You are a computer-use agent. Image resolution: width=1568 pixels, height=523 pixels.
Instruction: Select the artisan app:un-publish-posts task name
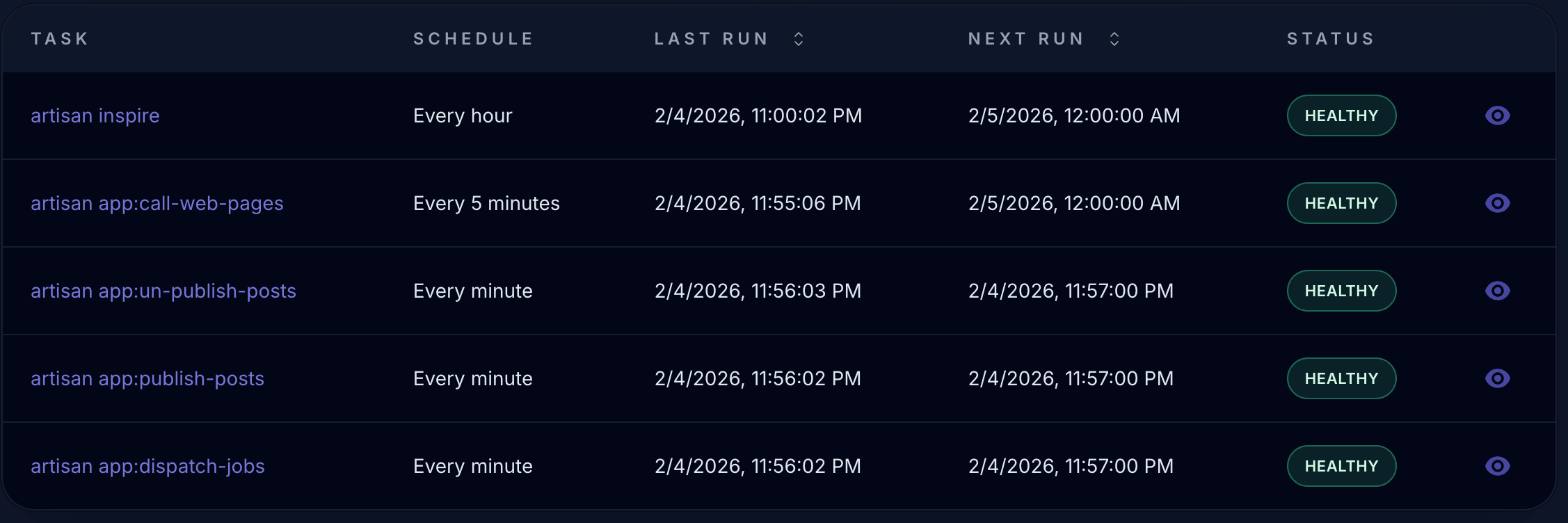[163, 291]
